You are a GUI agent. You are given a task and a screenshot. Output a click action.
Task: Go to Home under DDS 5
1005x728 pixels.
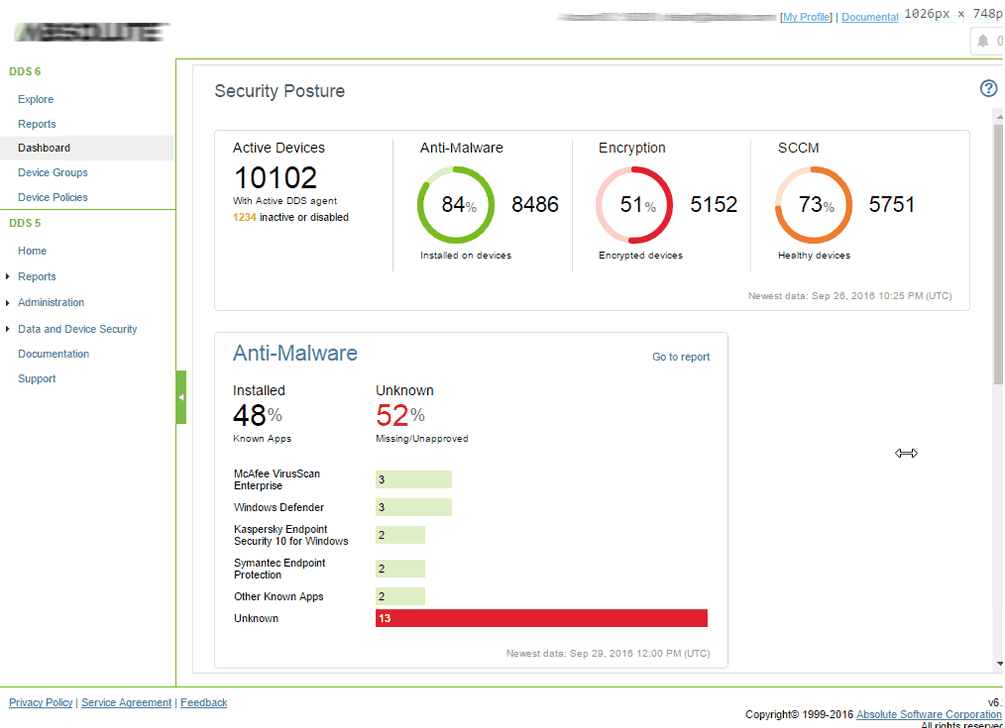click(x=30, y=251)
